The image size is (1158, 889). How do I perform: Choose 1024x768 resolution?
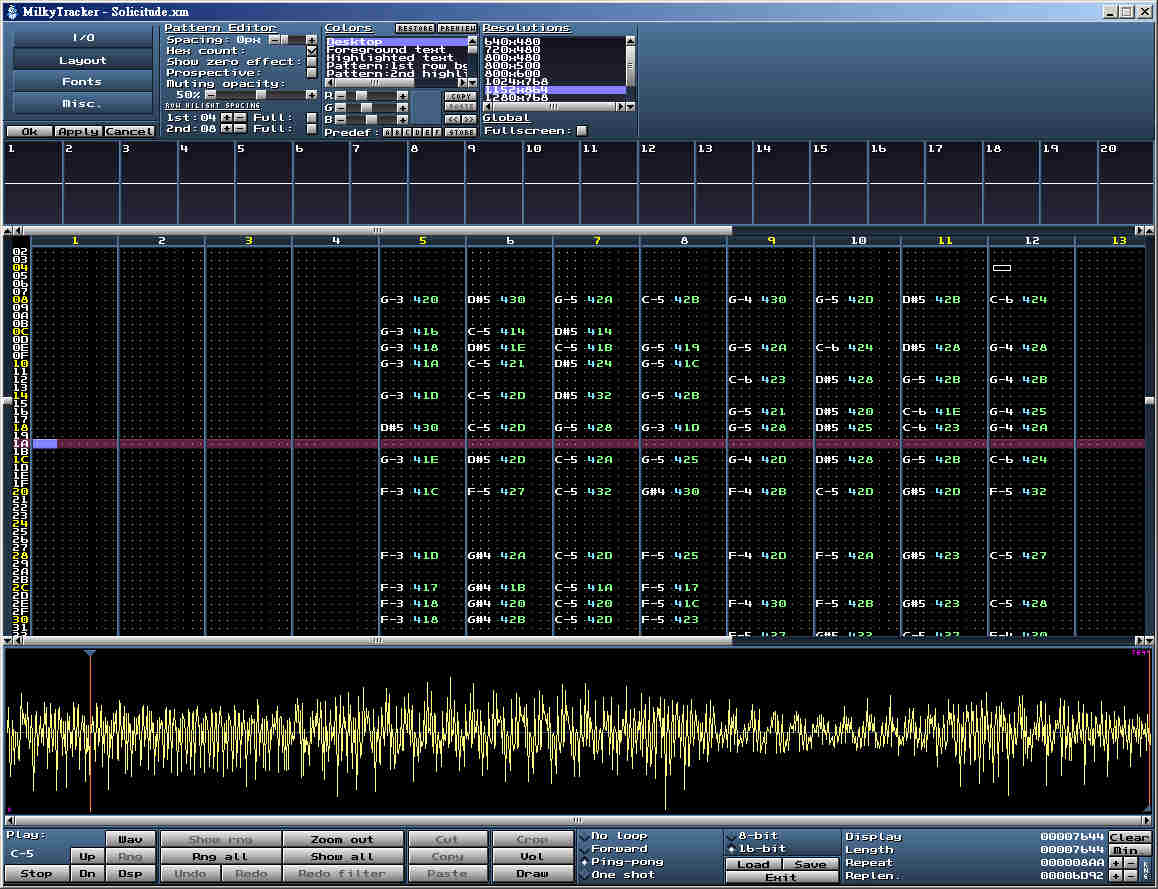555,81
